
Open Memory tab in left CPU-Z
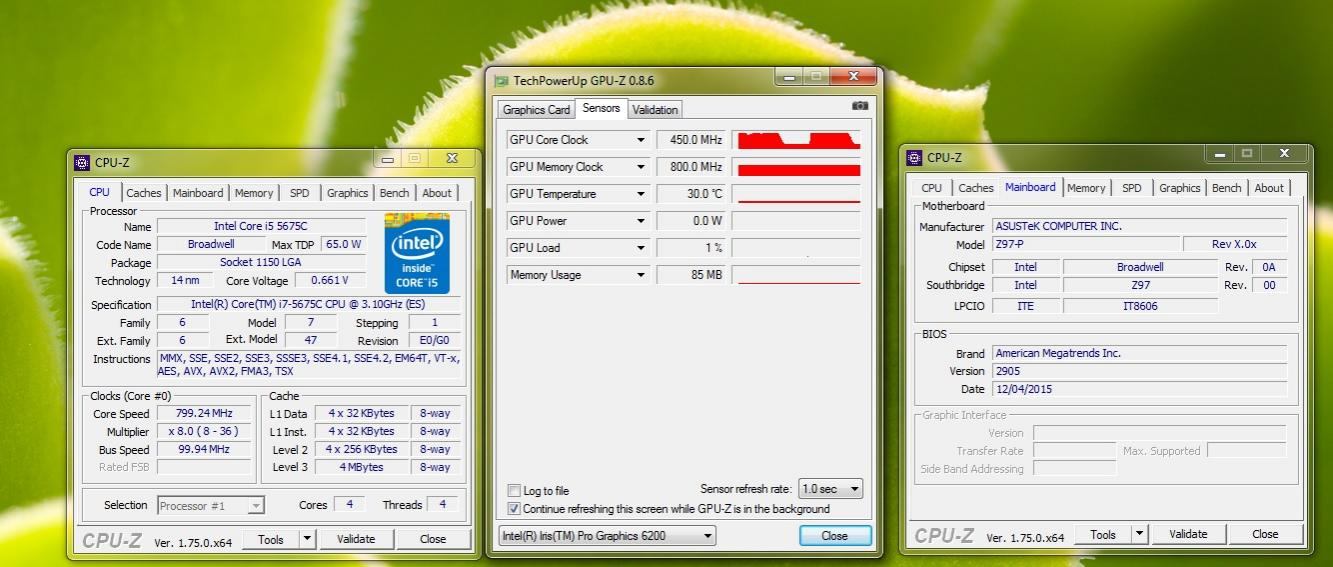[254, 193]
